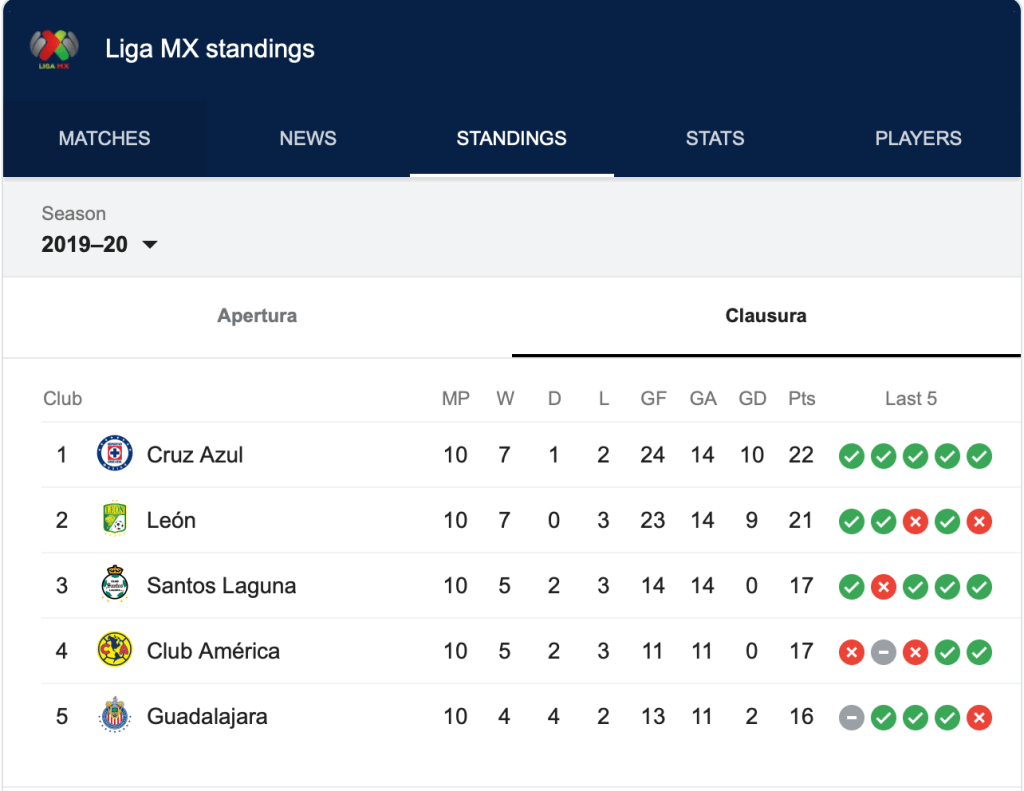Screen dimensions: 1024x791
Task: Click Club América's gray draw icon
Action: 883,652
